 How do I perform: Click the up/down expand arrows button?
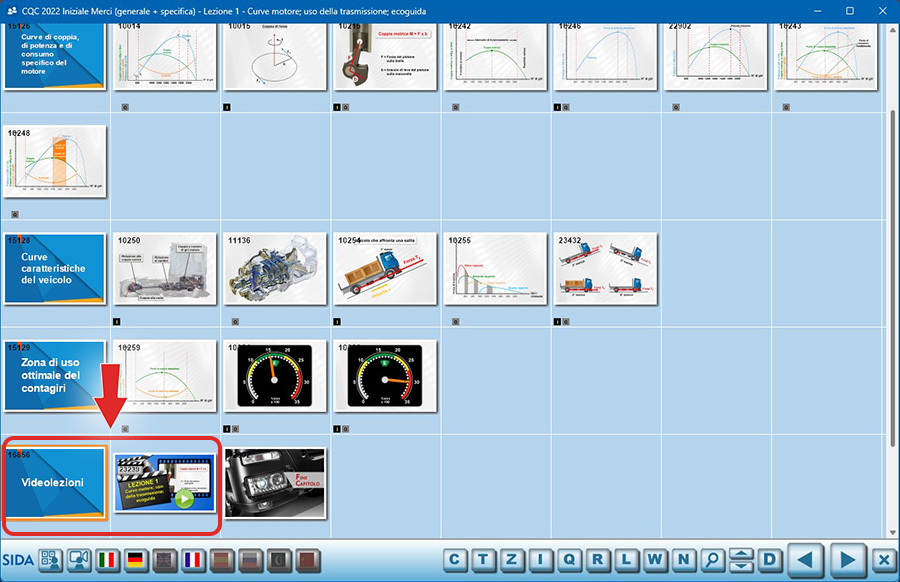(741, 559)
